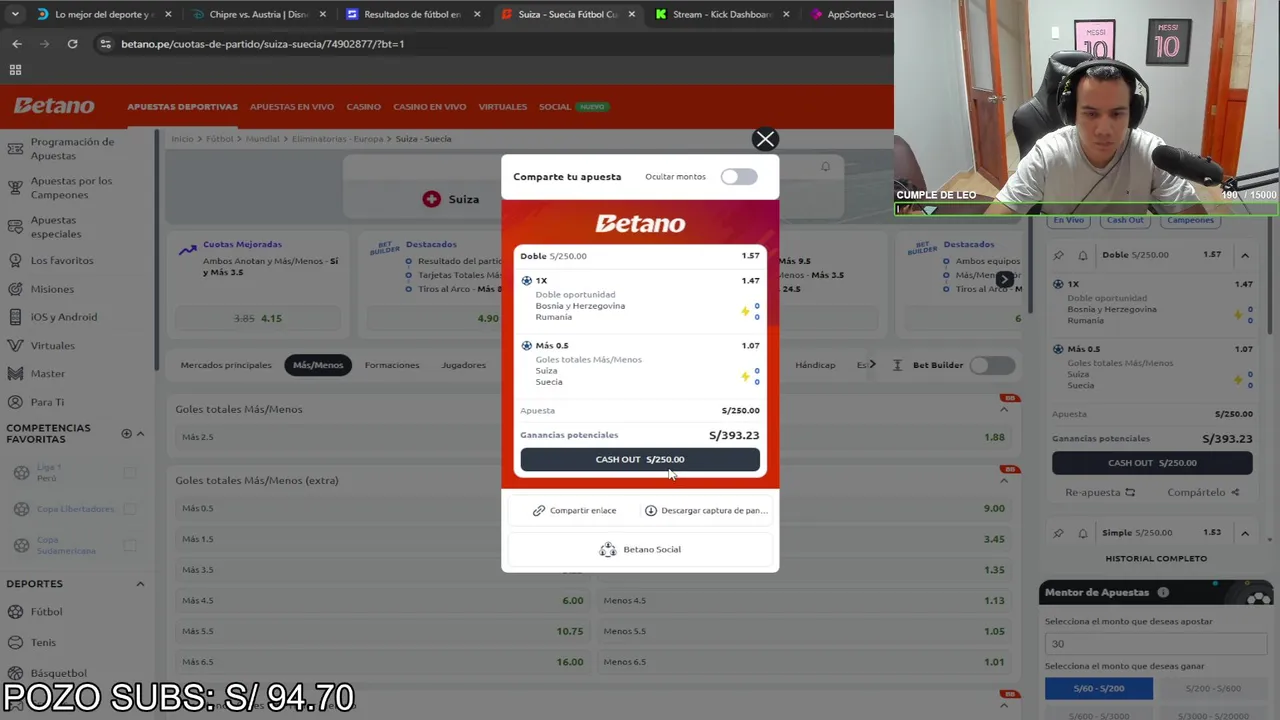Toggle bell notification for Doble bet
The height and width of the screenshot is (720, 1280).
click(1082, 255)
